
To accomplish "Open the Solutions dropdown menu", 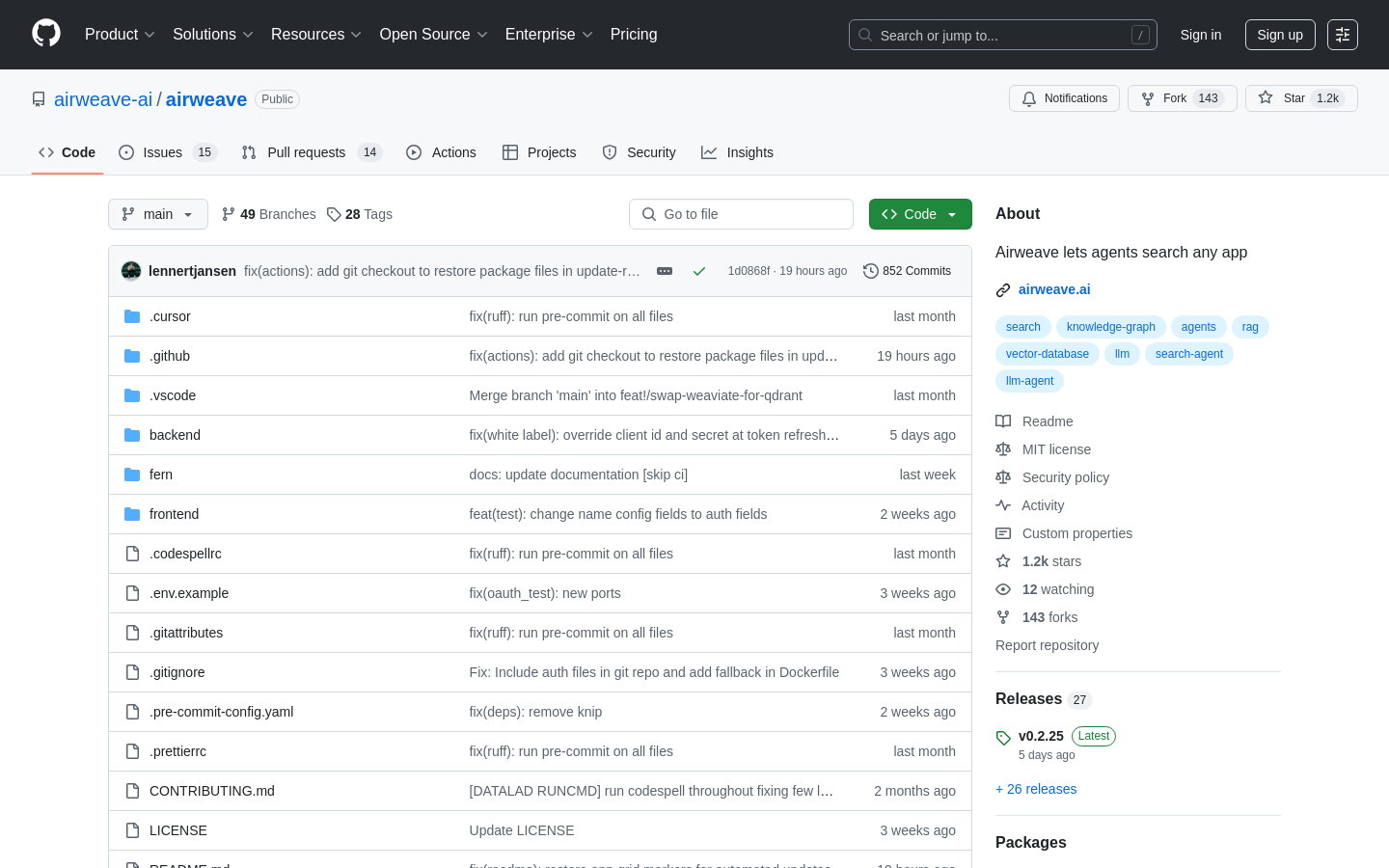I will point(213,34).
